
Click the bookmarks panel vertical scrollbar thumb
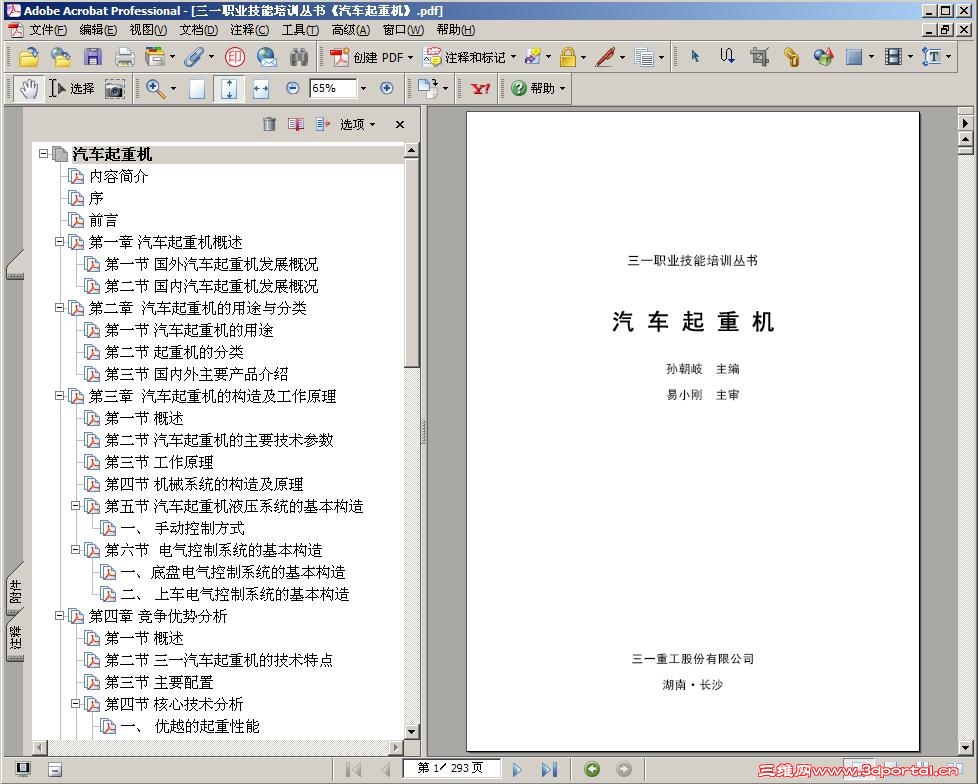(x=411, y=261)
